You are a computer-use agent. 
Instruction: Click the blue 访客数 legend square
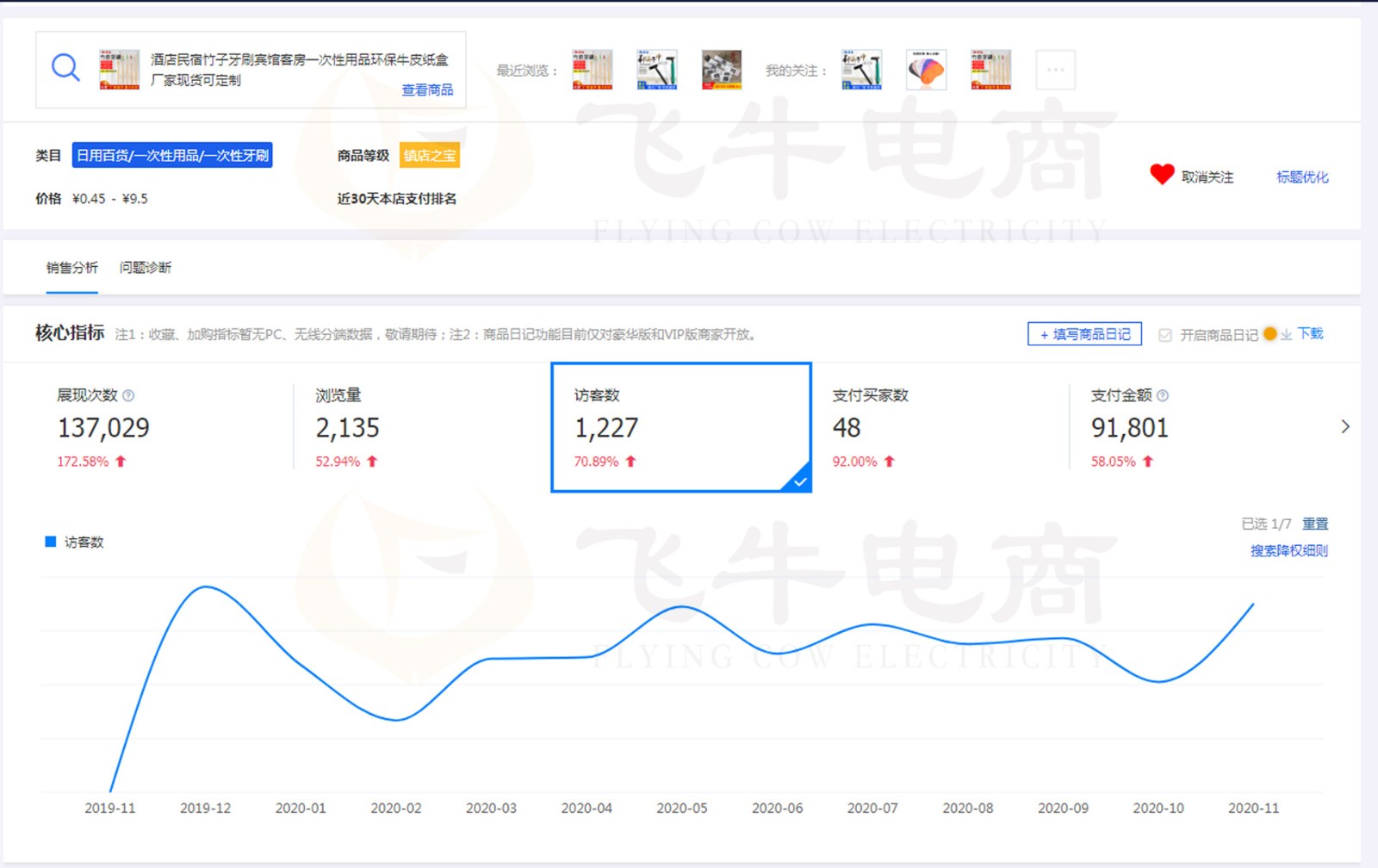coord(50,542)
